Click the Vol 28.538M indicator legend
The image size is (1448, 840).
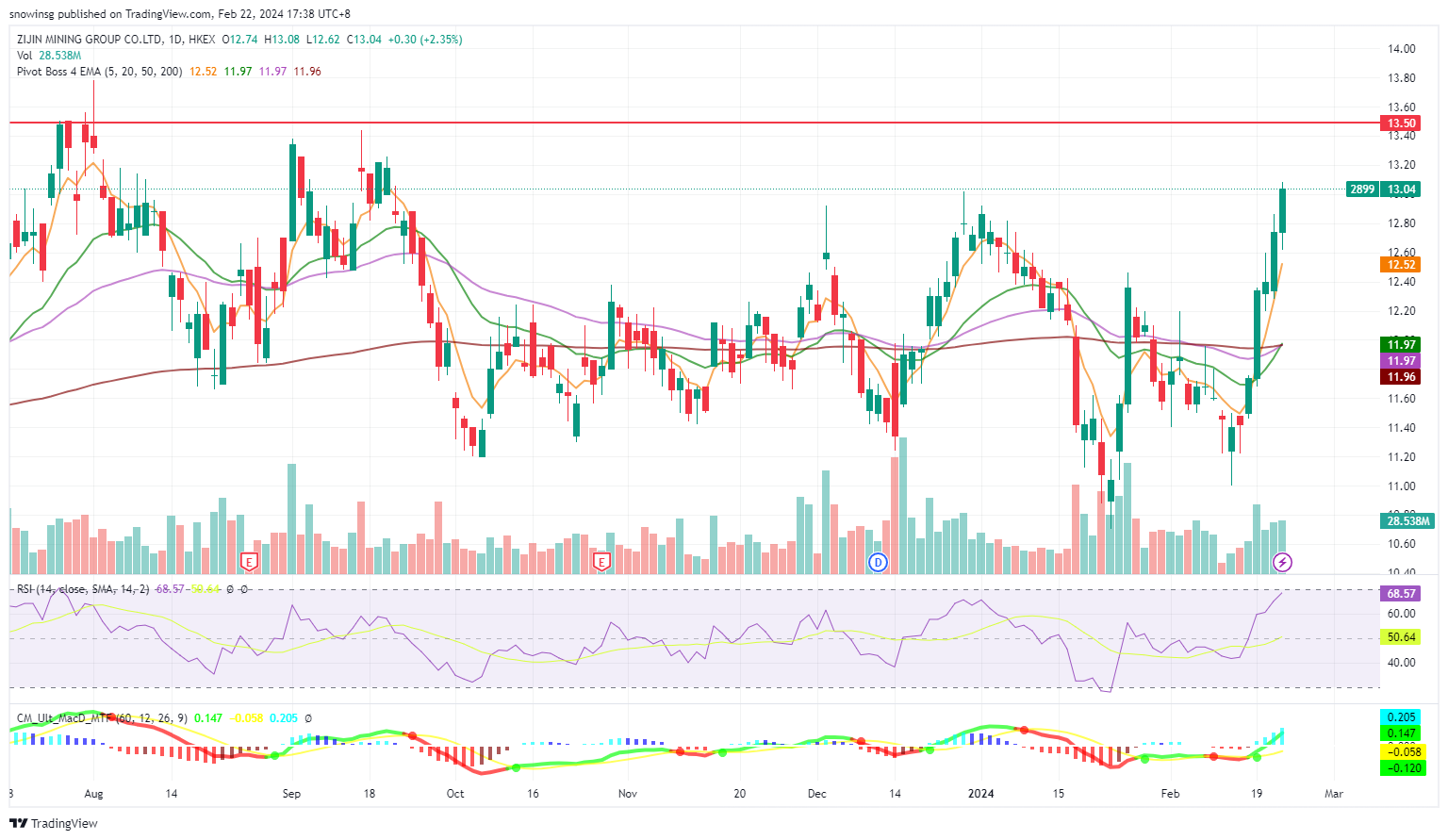point(49,56)
